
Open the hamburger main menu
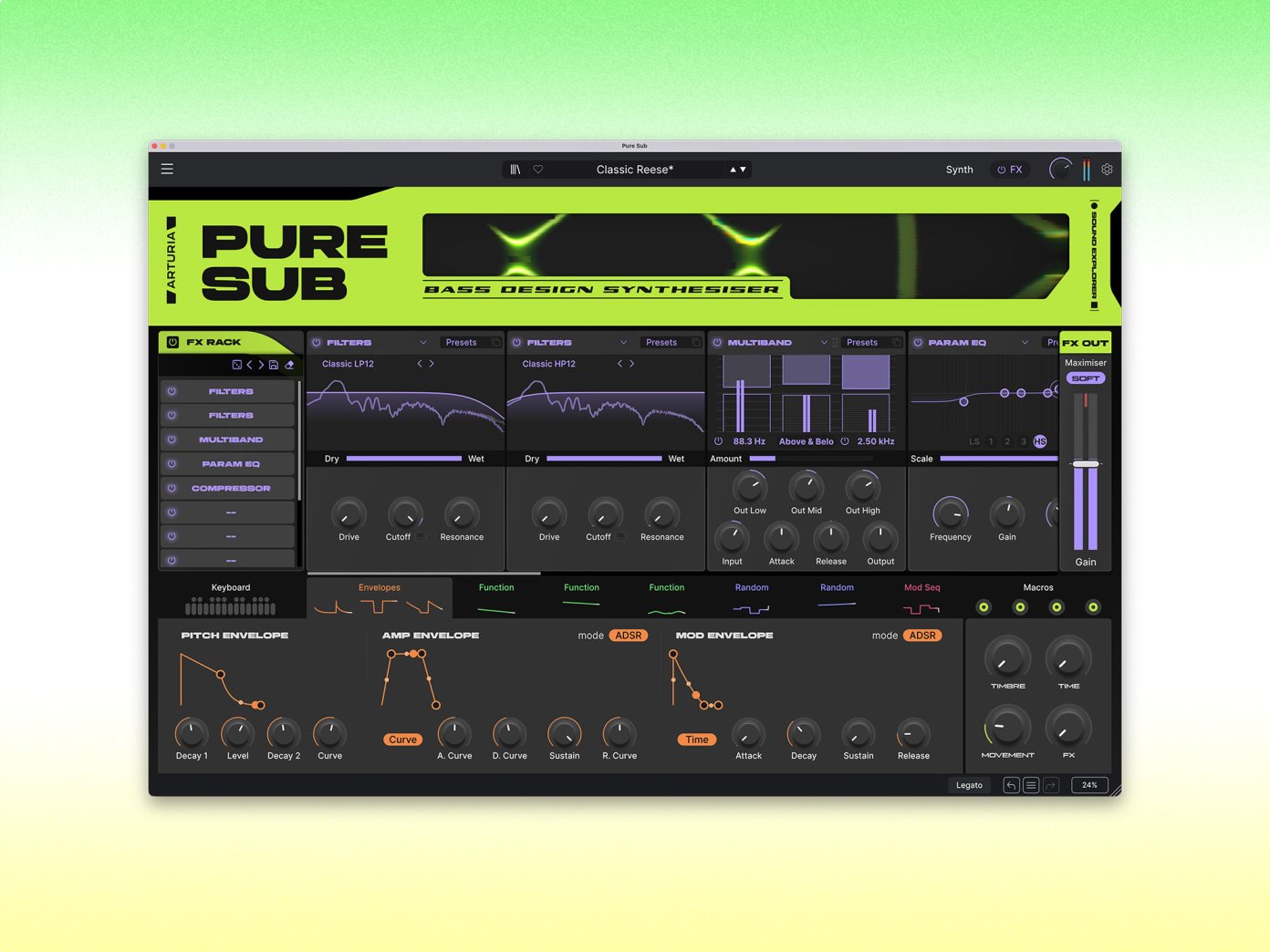coord(167,169)
